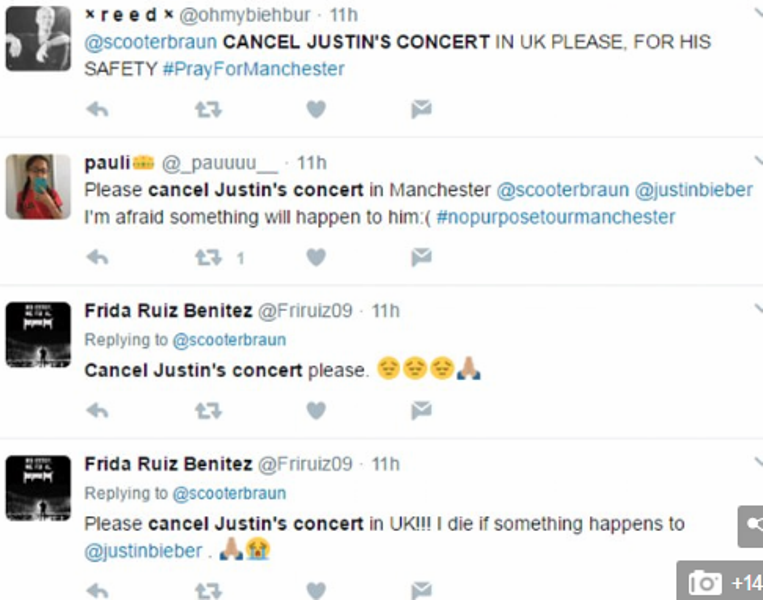The width and height of the screenshot is (763, 600).
Task: Message icon under first Frida Ruiz Benitez tweet
Action: point(421,410)
